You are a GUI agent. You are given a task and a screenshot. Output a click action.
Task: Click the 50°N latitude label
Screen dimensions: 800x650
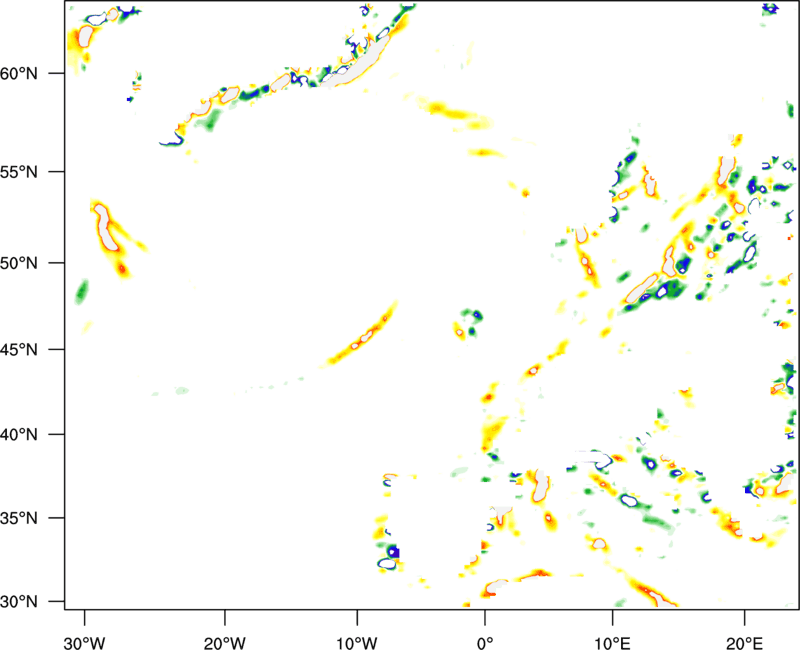[x=18, y=264]
